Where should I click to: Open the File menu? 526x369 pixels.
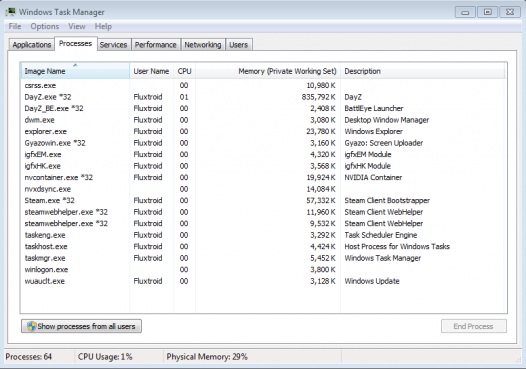pos(15,27)
